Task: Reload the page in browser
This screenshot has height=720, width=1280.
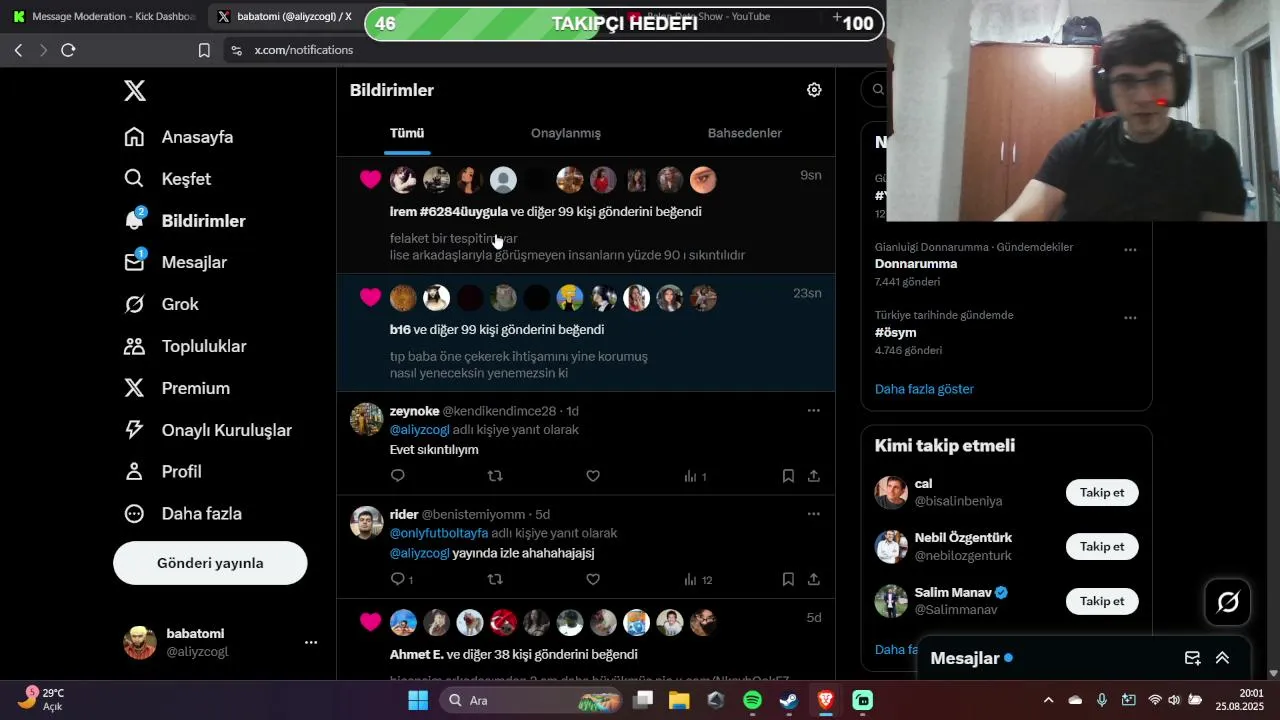Action: coord(68,50)
